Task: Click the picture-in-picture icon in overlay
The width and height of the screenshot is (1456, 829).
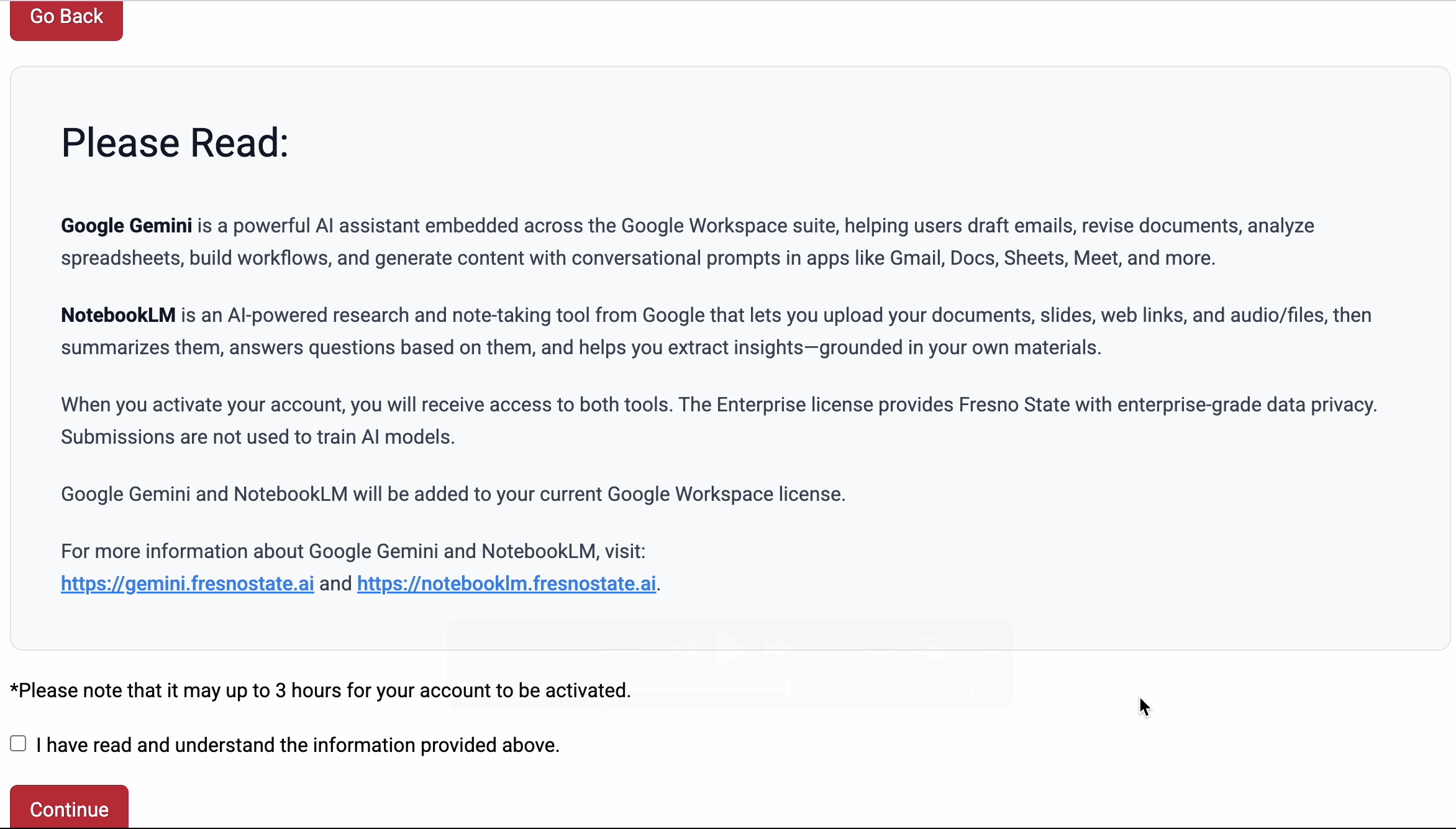Action: click(x=930, y=648)
